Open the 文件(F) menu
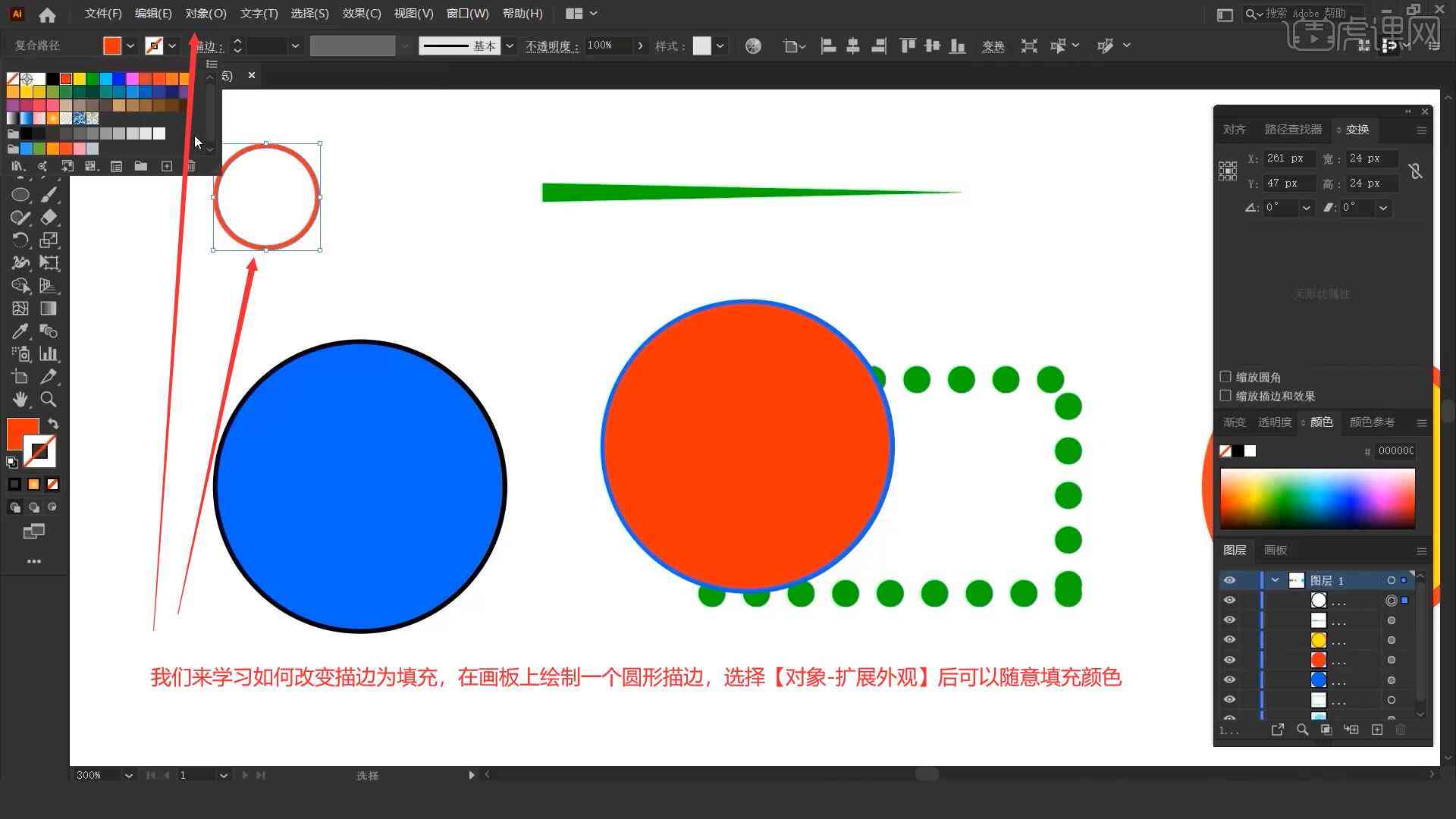 click(x=102, y=14)
